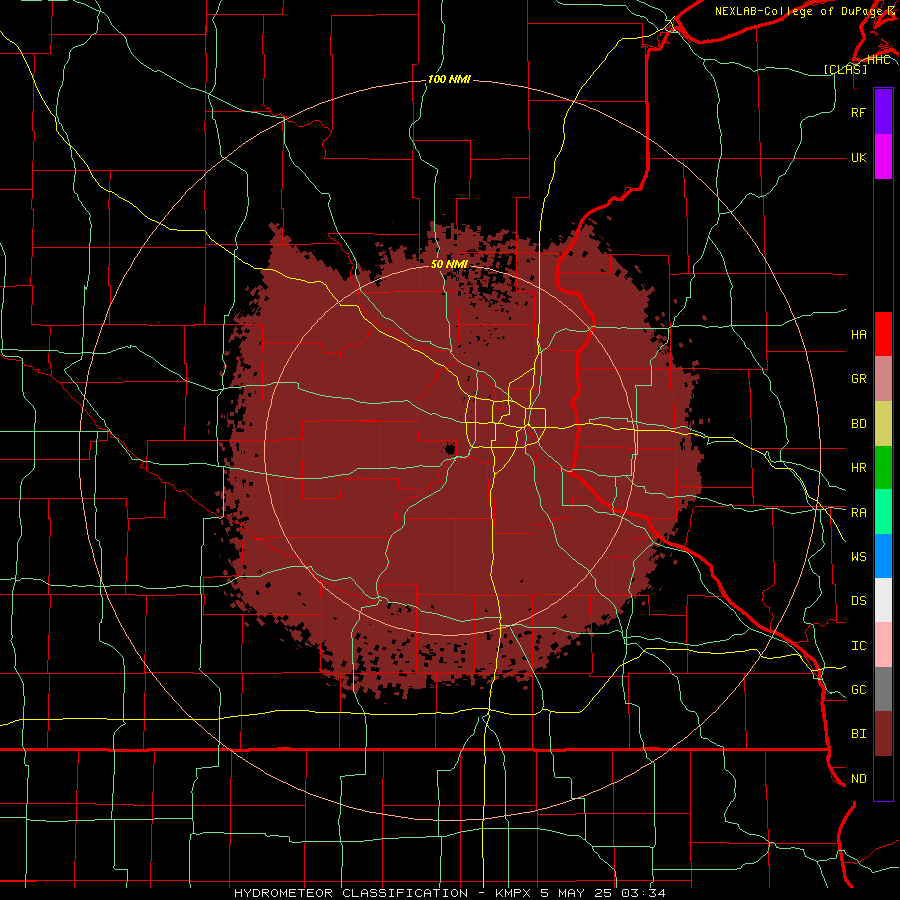Image resolution: width=900 pixels, height=900 pixels.
Task: Click the ND black legend swatch
Action: [x=883, y=778]
